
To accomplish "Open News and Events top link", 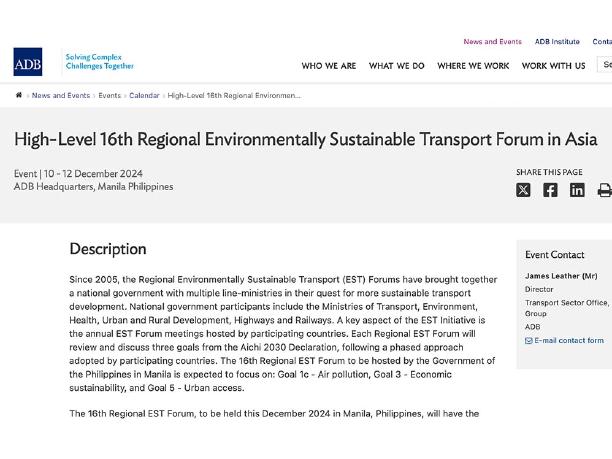I will tap(493, 41).
